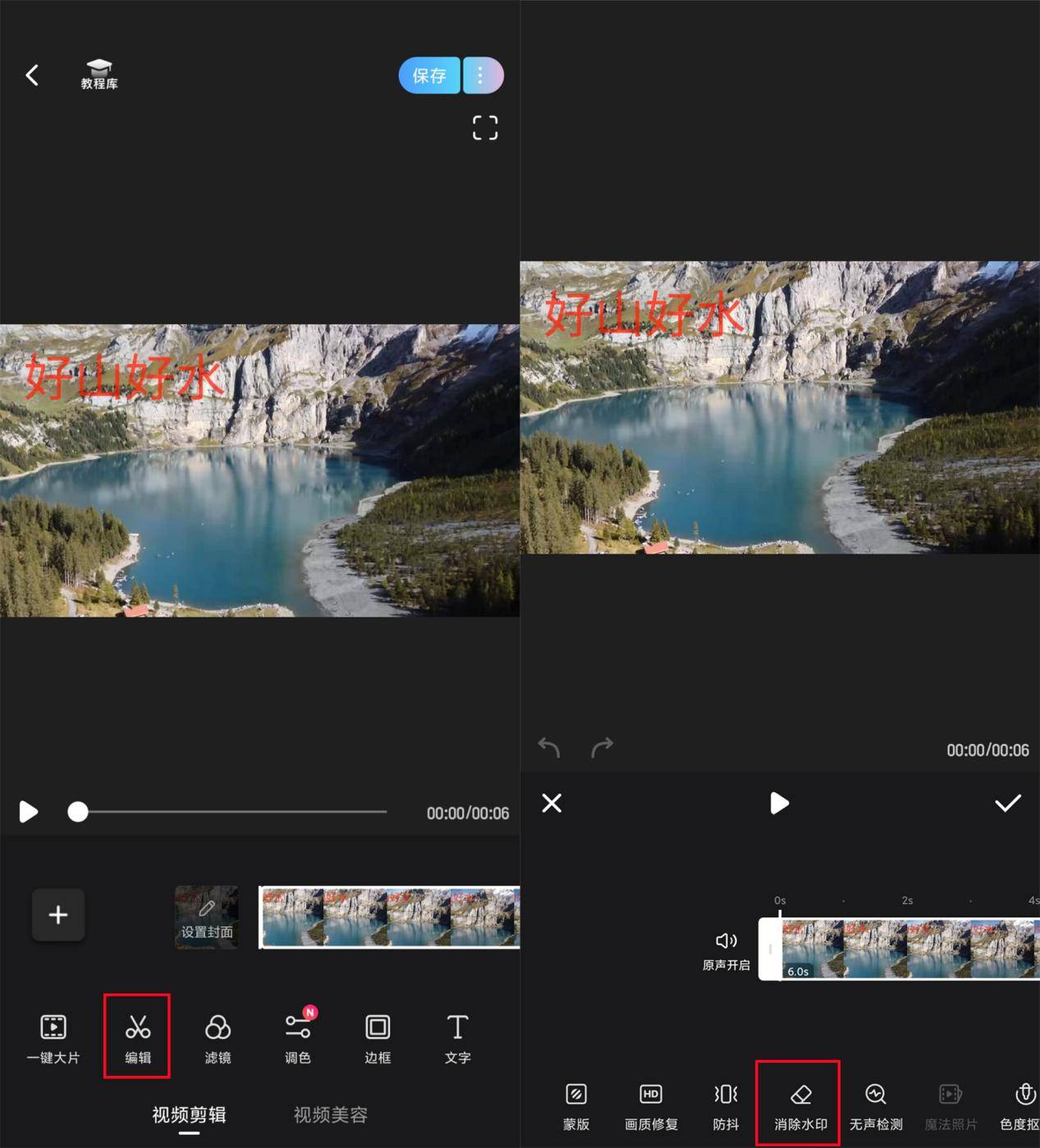Click the 设置封面 cover thumbnail
This screenshot has height=1148, width=1040.
click(207, 917)
